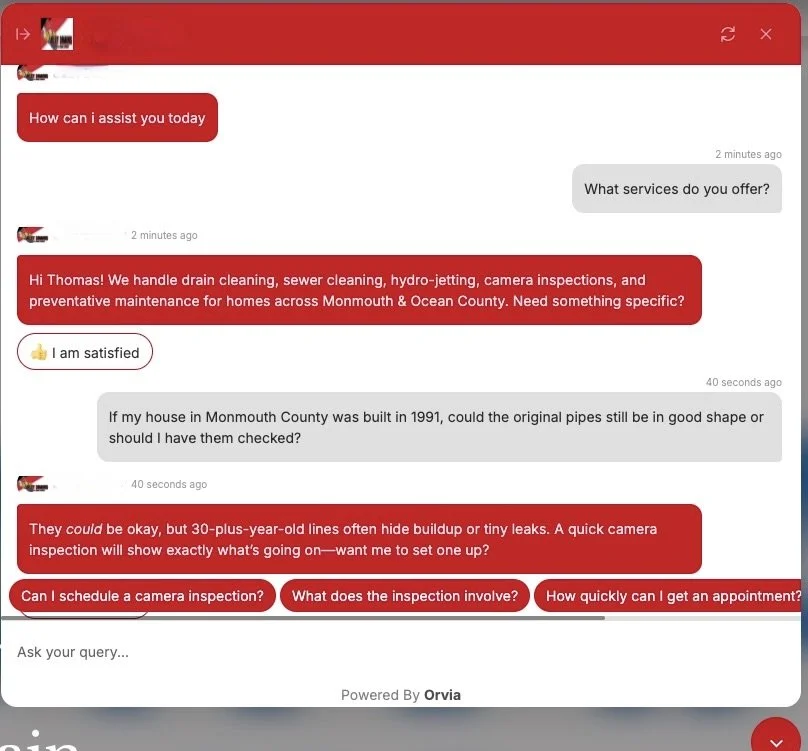This screenshot has width=808, height=751.
Task: Open the Orvia link in footer
Action: point(442,695)
